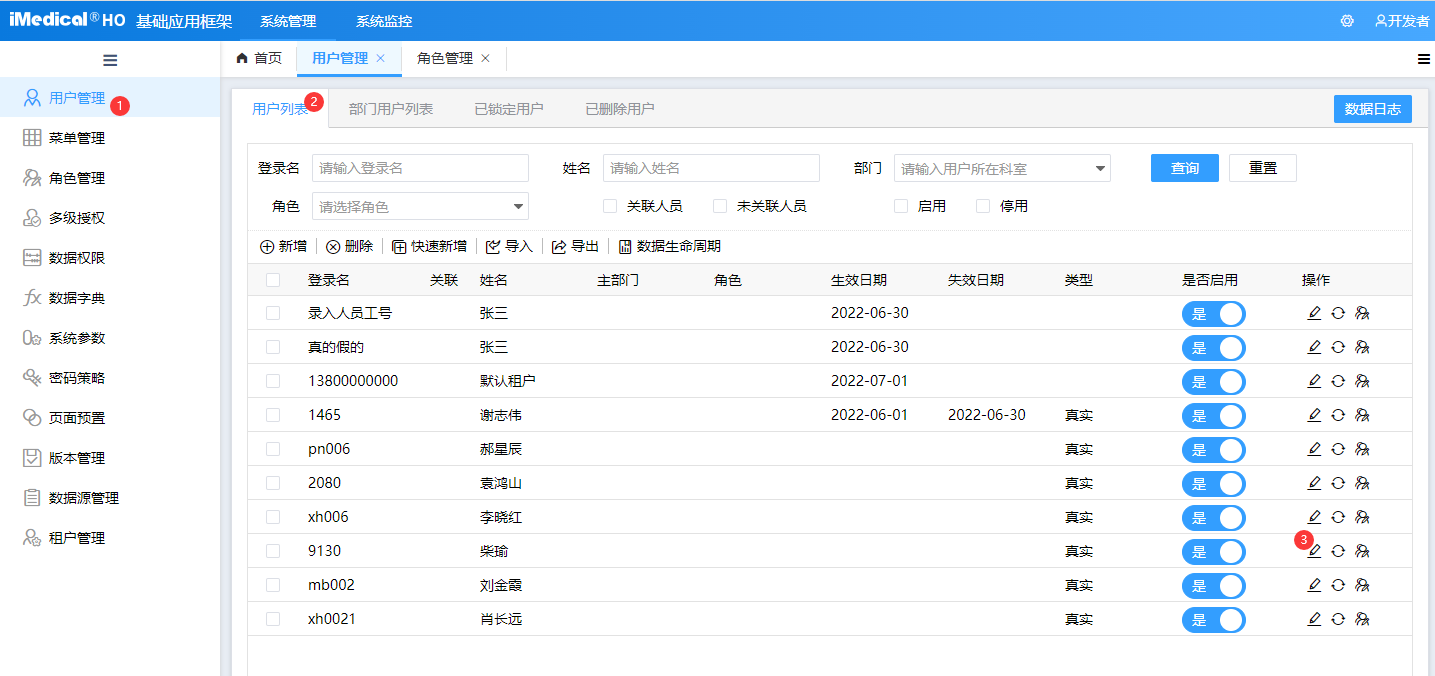Collapse the sidebar with the hamburger icon

(x=110, y=60)
